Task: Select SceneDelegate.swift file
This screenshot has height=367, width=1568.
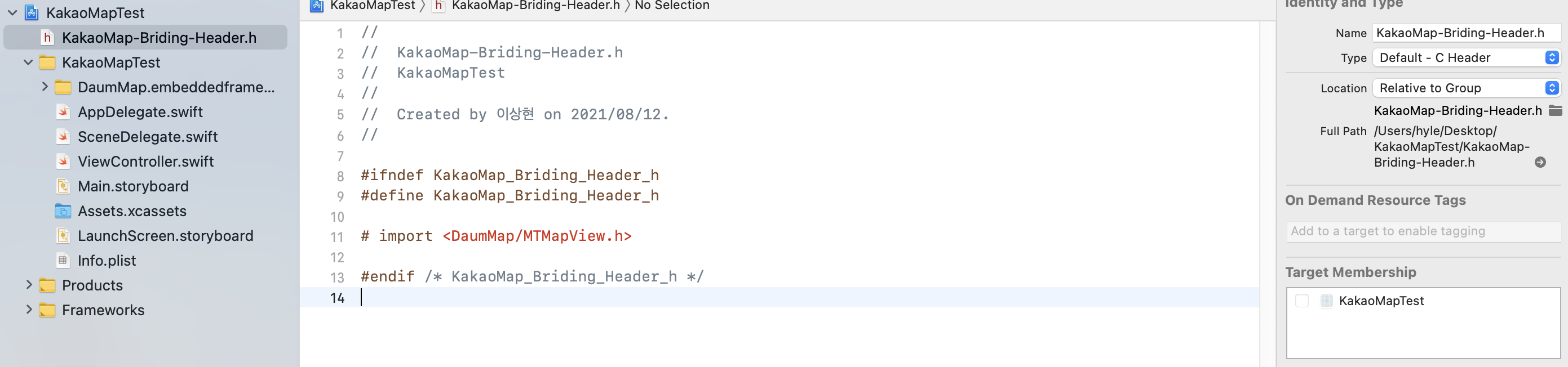Action: pyautogui.click(x=147, y=137)
